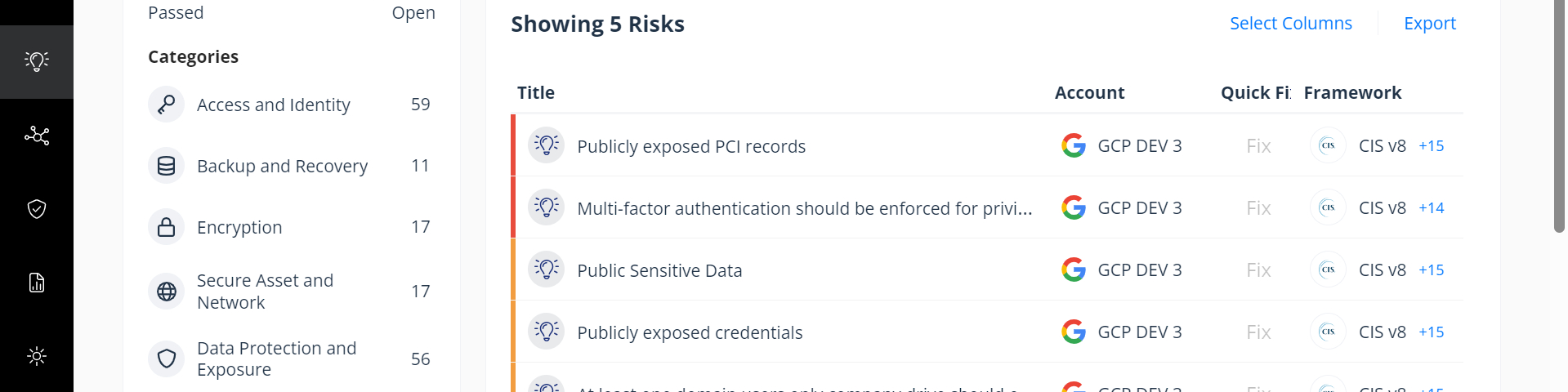Expand the +15 frameworks on PCI records row

coord(1431,146)
